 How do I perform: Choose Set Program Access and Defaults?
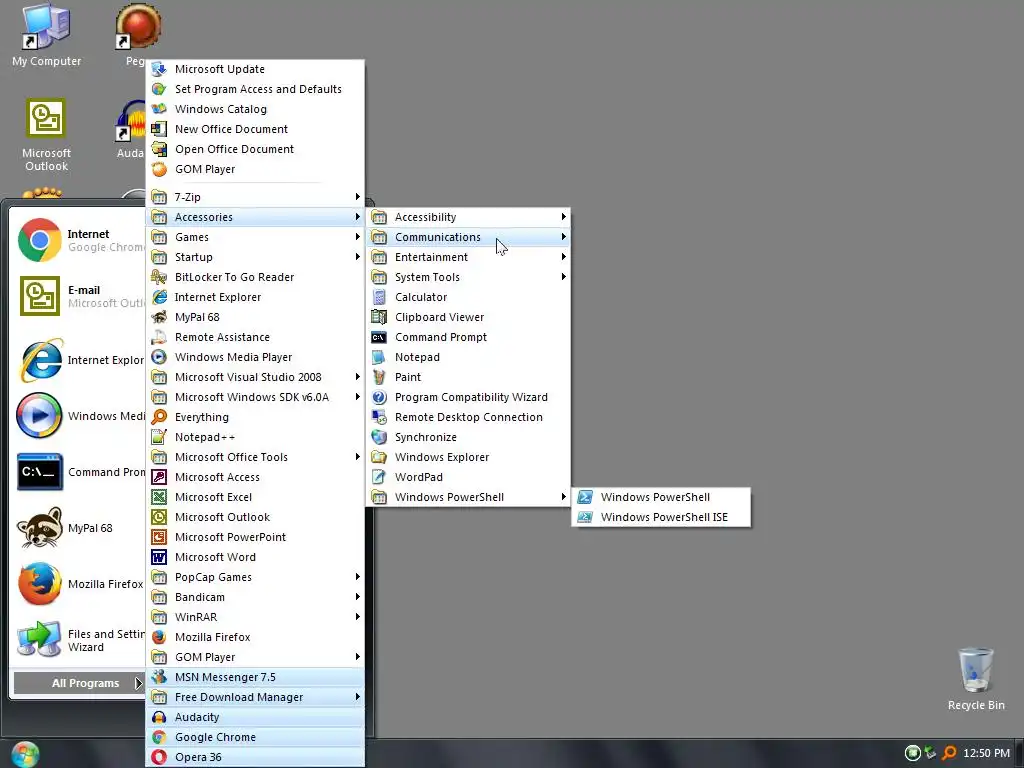(255, 89)
